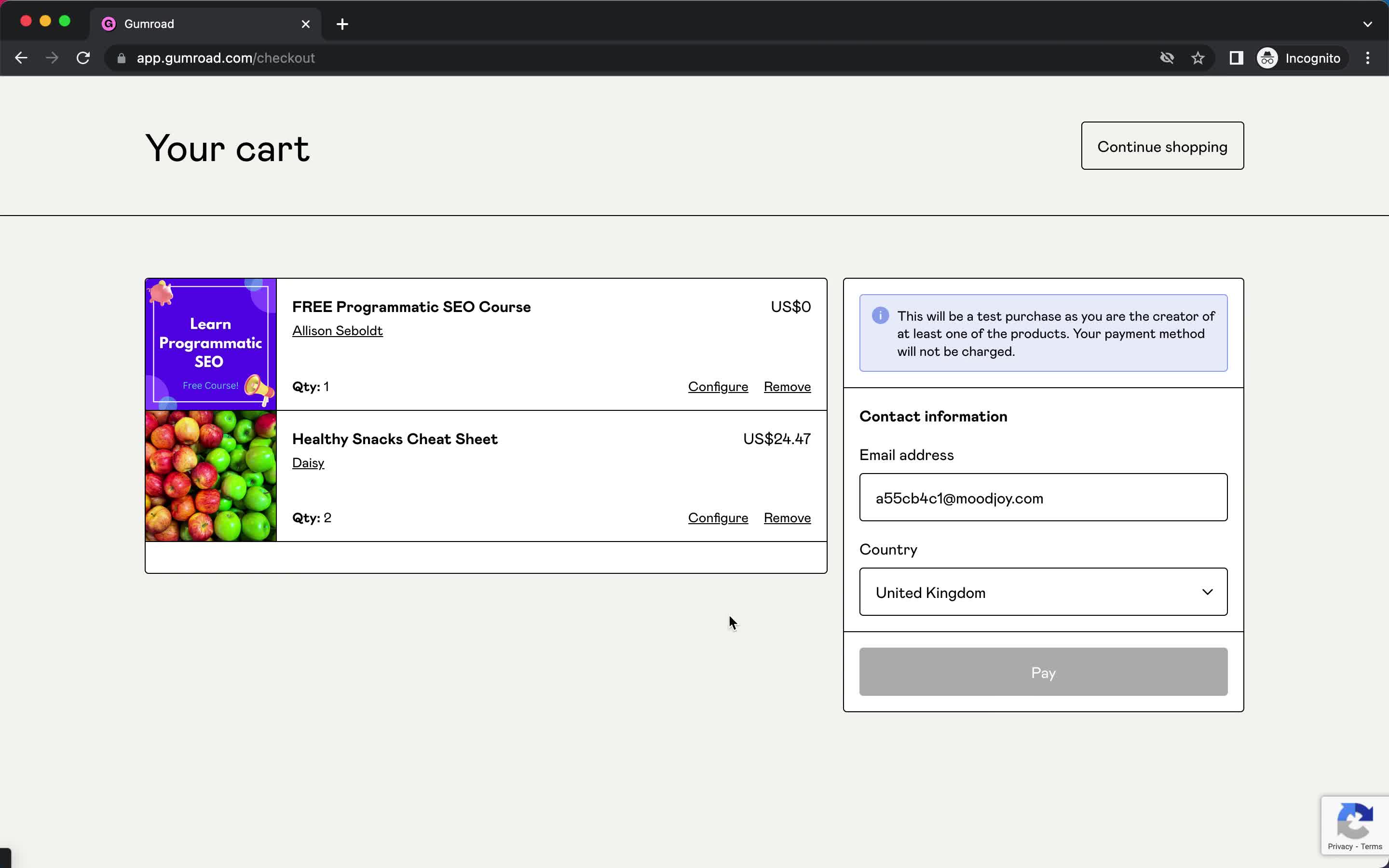Click the lock icon in address bar
Viewport: 1389px width, 868px height.
[x=121, y=58]
